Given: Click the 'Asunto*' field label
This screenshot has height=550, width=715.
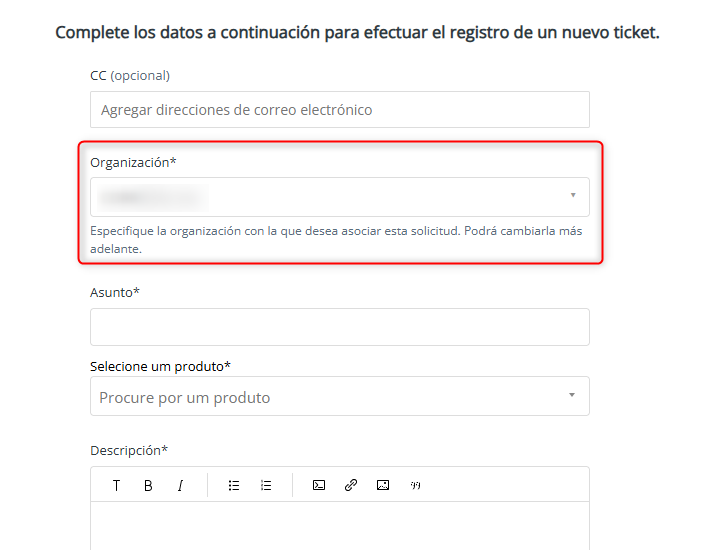Looking at the screenshot, I should pos(115,292).
